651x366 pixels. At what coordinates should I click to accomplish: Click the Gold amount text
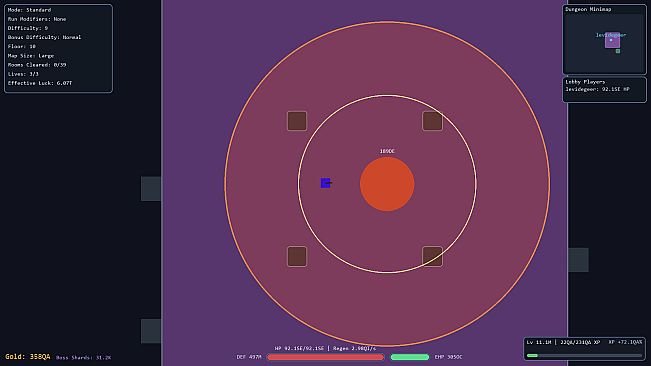click(28, 357)
